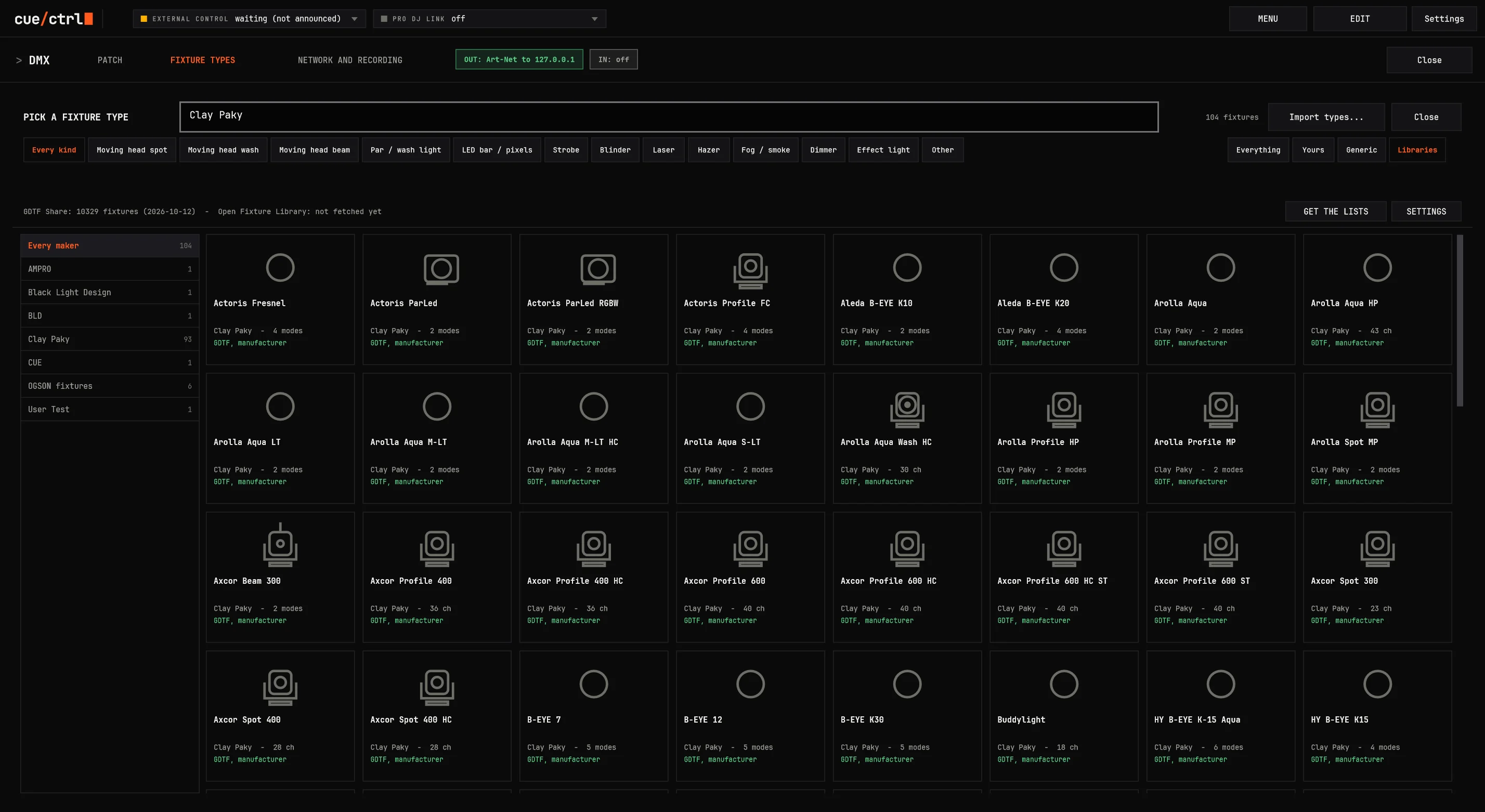Click the Arolla Spot MP icon
Viewport: 1485px width, 812px height.
[1377, 410]
